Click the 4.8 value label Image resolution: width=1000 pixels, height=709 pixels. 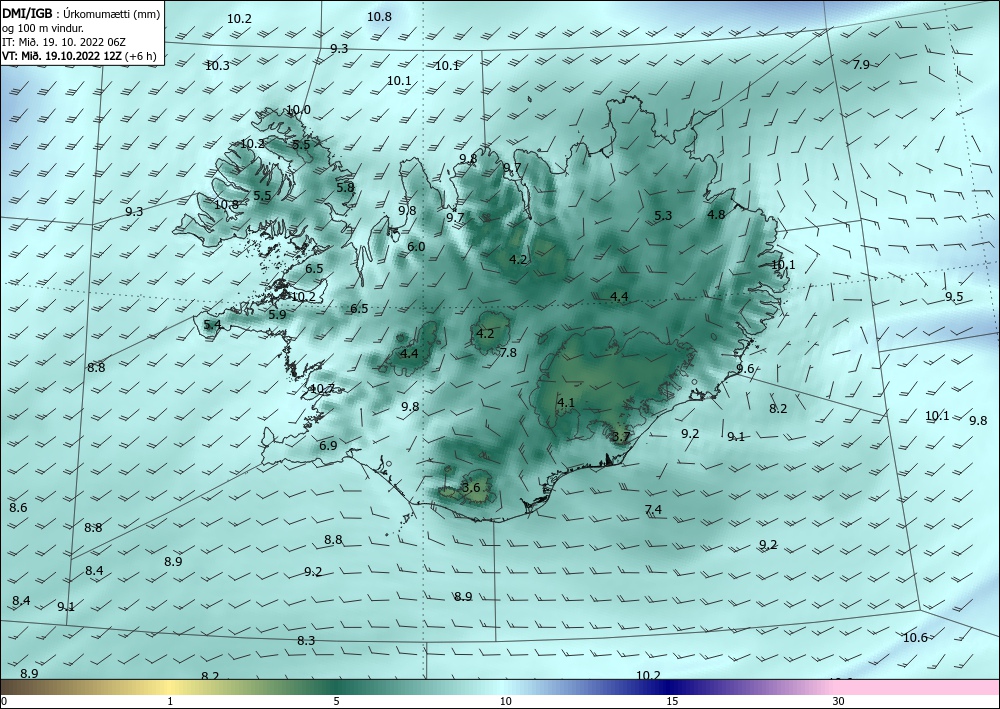click(716, 214)
